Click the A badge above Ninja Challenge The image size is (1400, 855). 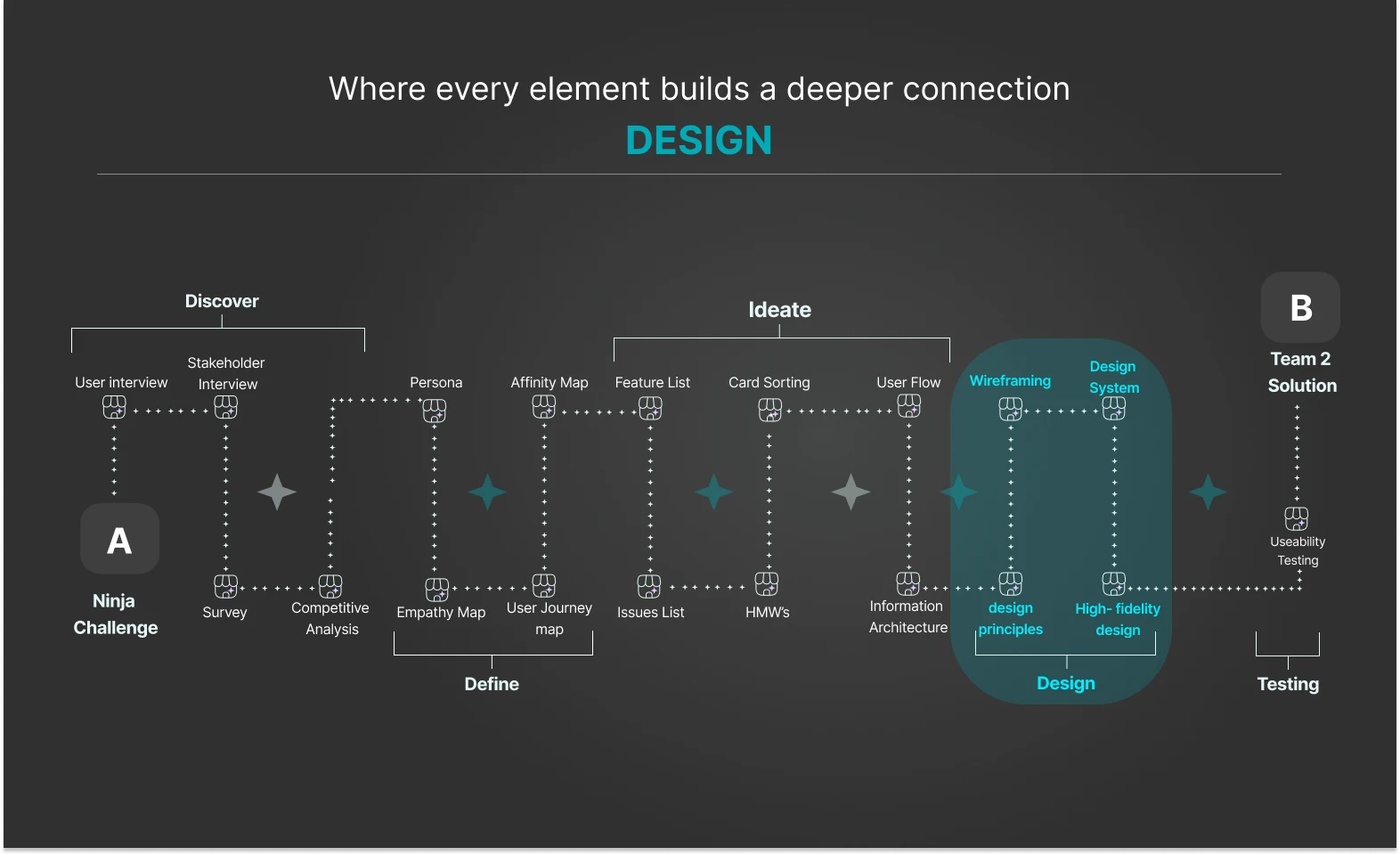(119, 539)
